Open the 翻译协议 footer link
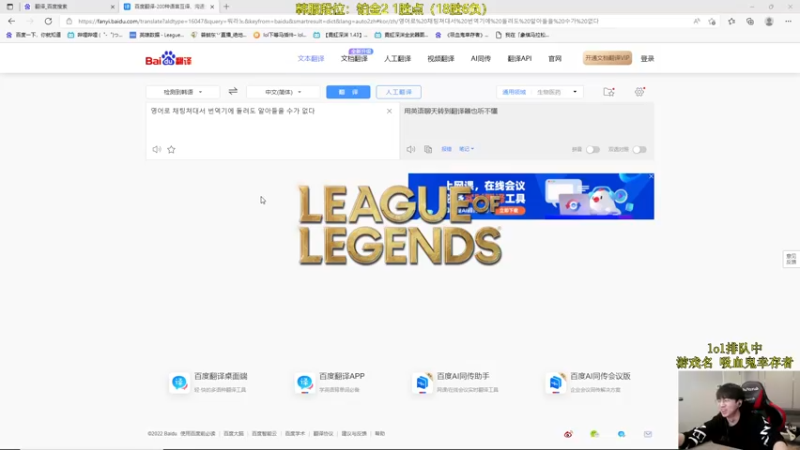 tap(323, 434)
